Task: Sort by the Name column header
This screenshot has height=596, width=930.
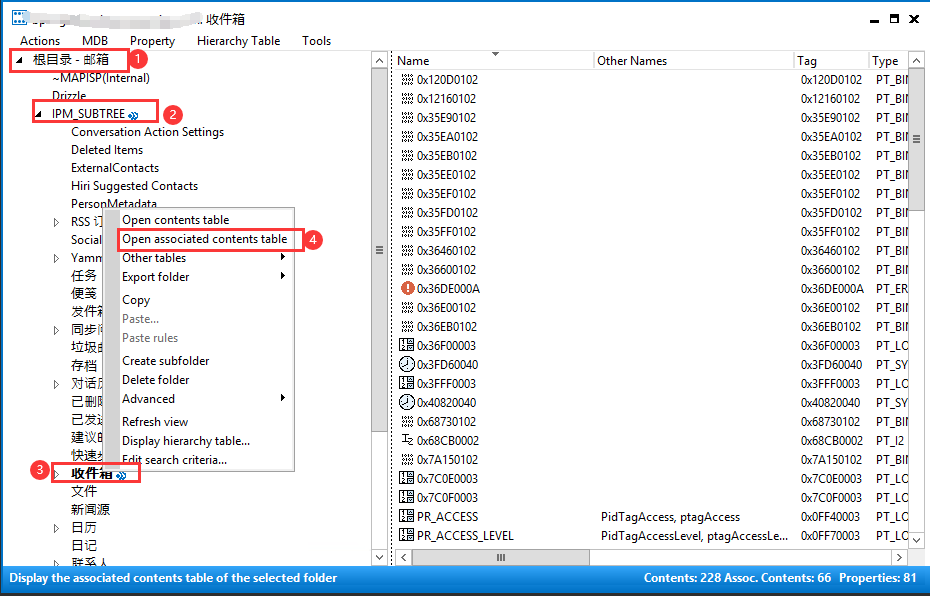Action: [493, 60]
